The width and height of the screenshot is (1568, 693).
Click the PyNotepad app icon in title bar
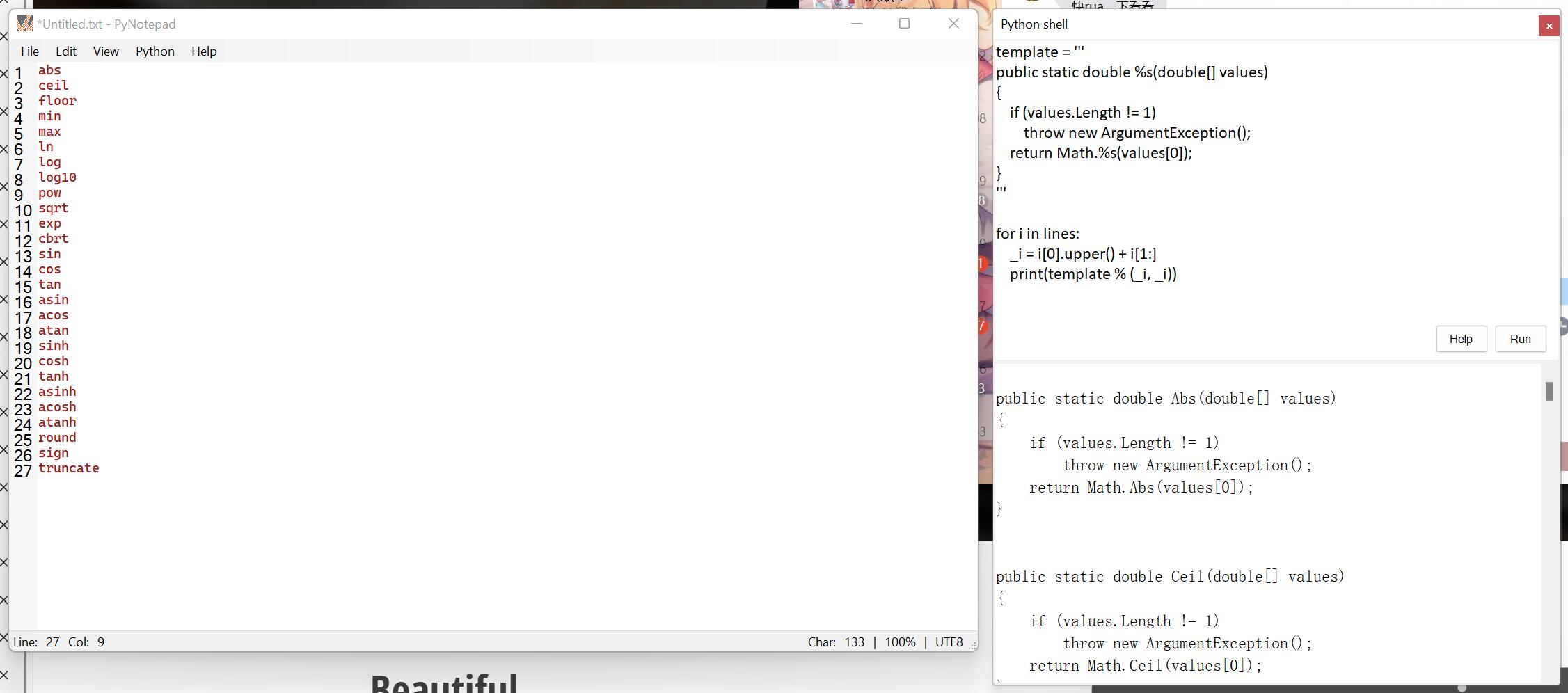point(25,24)
